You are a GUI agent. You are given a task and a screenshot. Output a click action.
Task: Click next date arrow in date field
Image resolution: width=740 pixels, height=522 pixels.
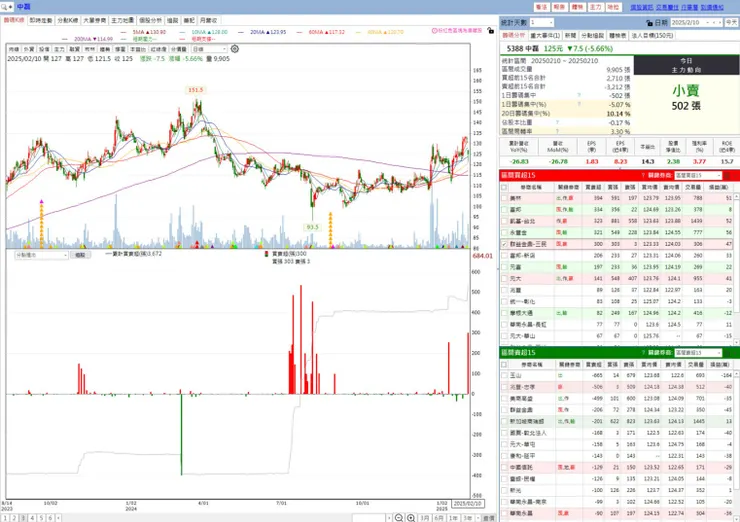coord(720,23)
